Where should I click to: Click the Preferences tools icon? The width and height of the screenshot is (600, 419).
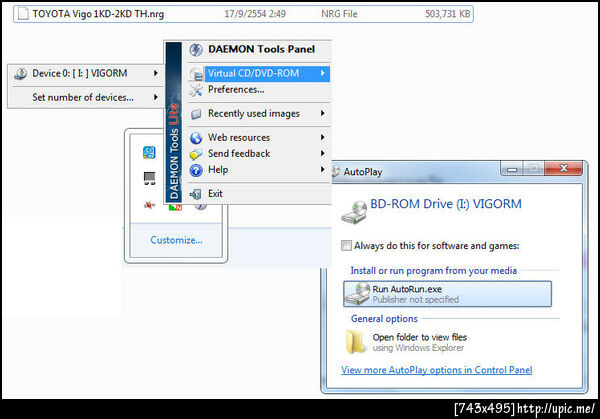196,90
